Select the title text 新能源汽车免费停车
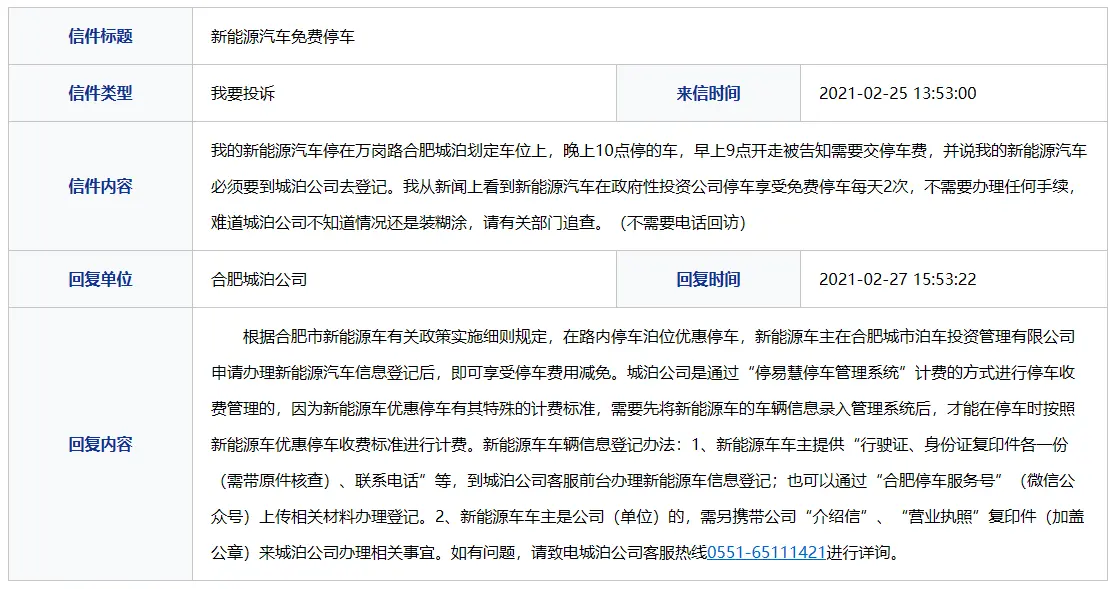The image size is (1116, 589). point(283,37)
